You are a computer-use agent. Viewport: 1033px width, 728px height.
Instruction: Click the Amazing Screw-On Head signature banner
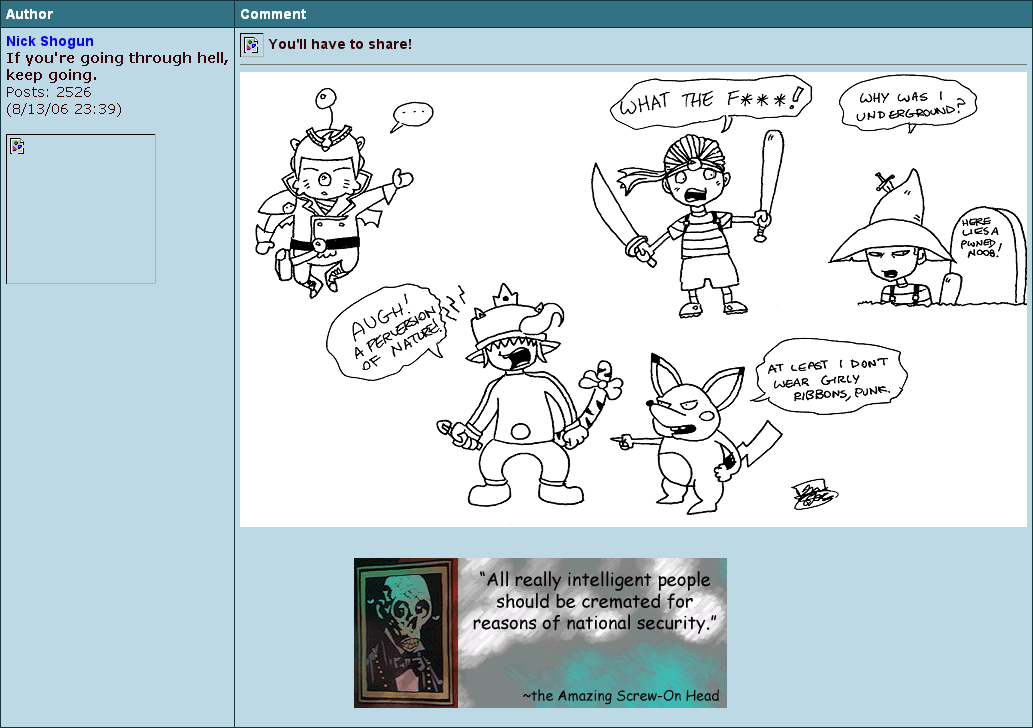coord(540,633)
